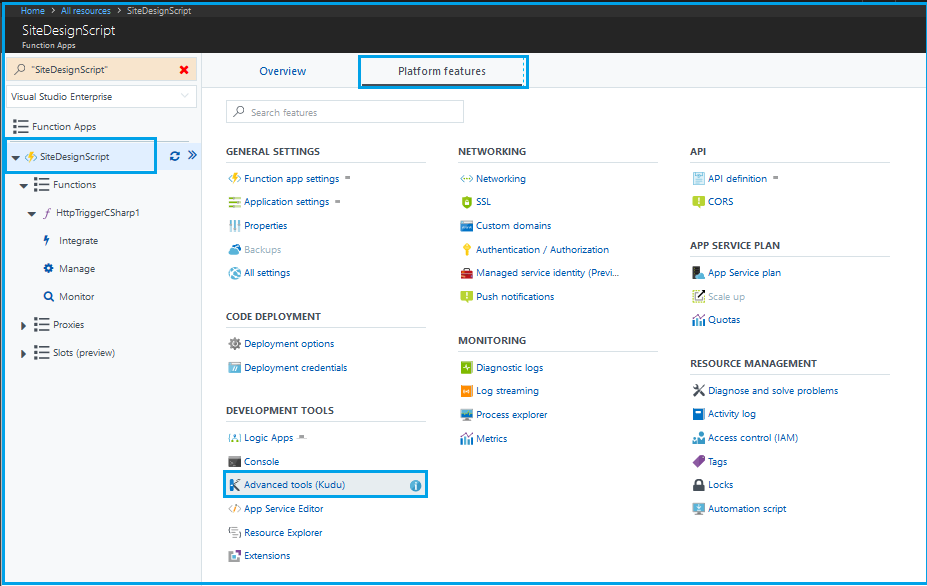927x586 pixels.
Task: Select the Platform features tab
Action: [442, 71]
